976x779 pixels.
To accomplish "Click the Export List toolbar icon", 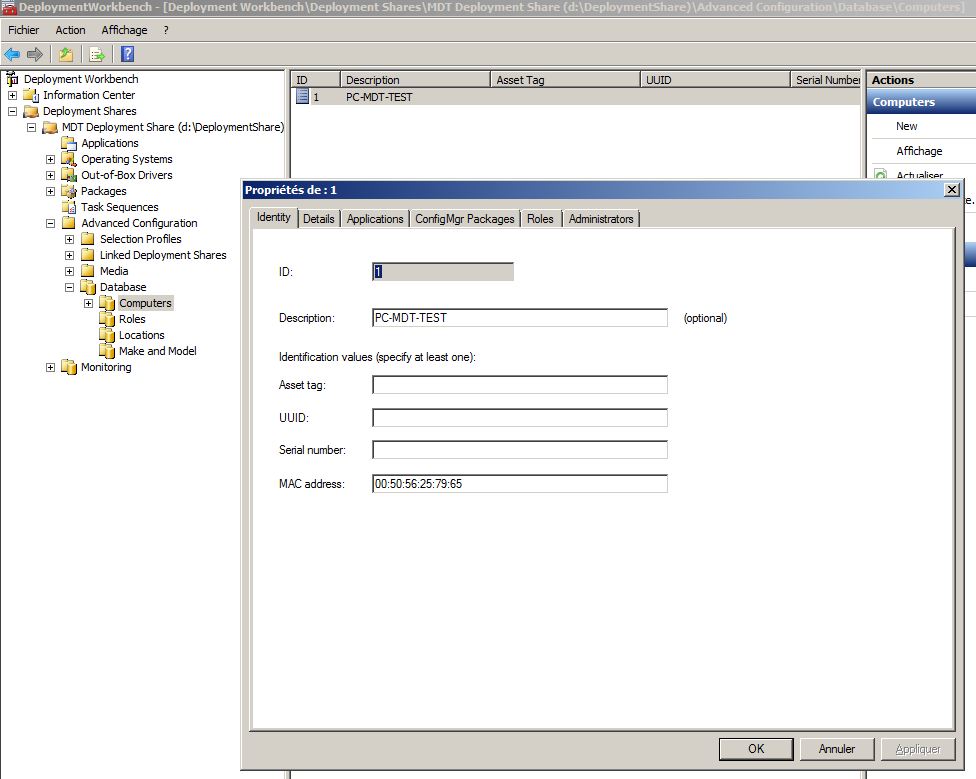I will coord(97,54).
